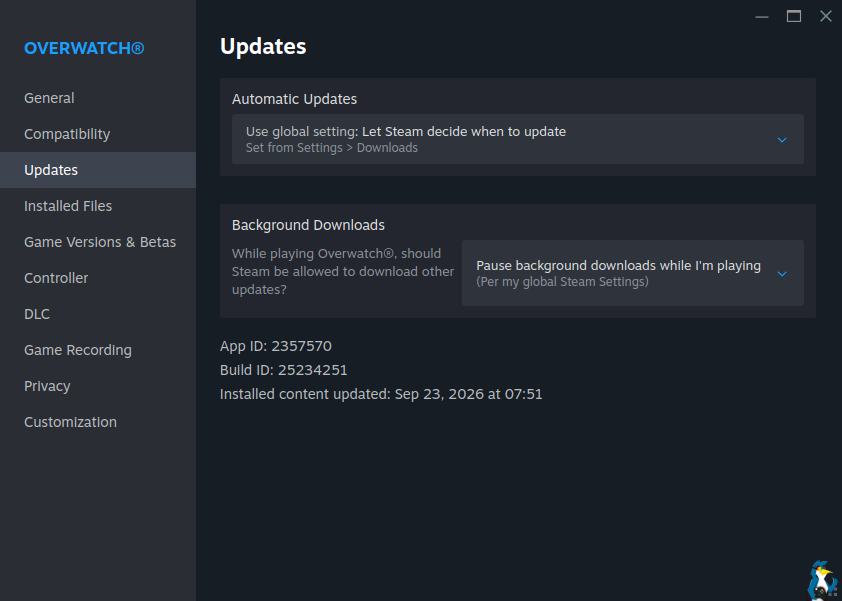Minimize the properties window
Screen dimensions: 842x601
(x=761, y=17)
